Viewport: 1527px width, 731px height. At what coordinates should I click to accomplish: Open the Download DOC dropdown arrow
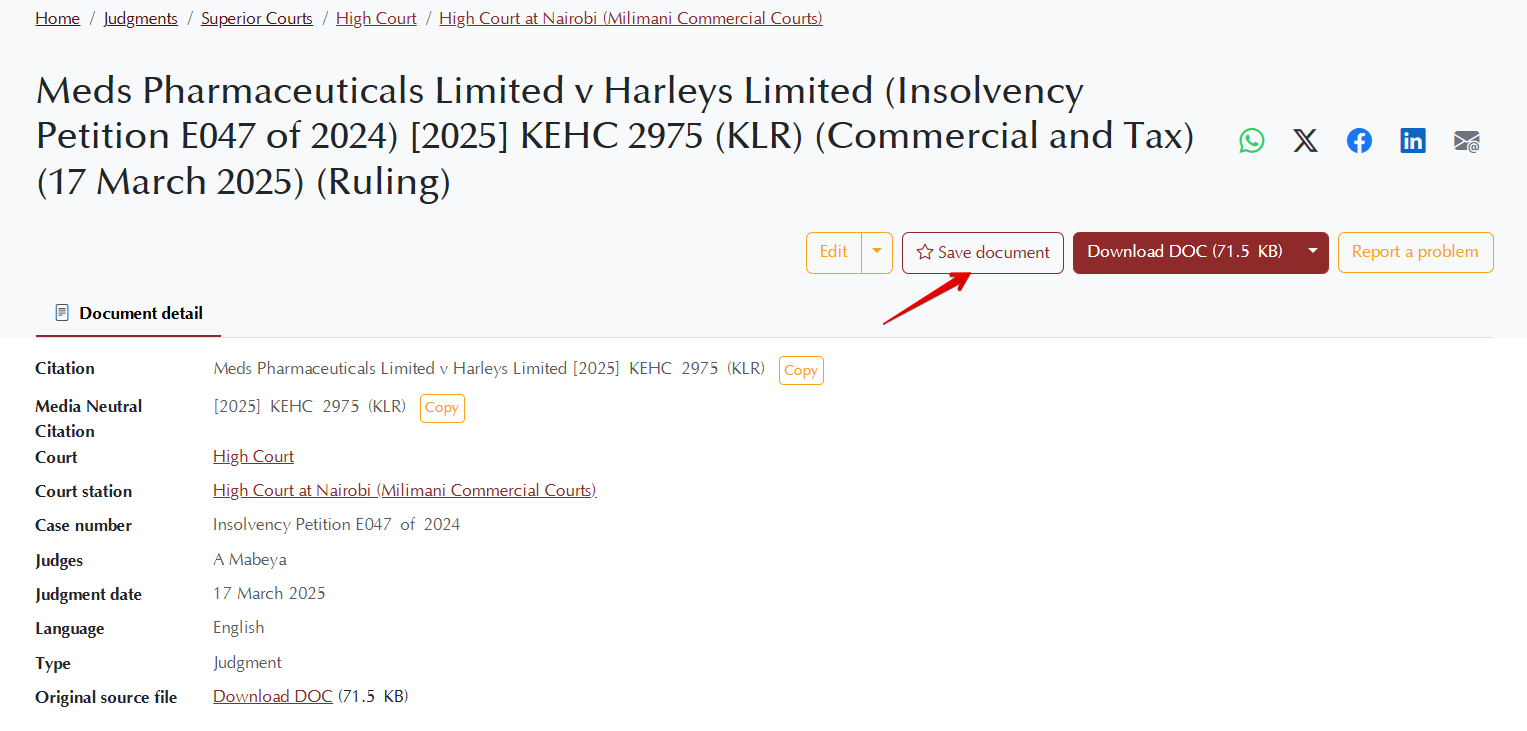pyautogui.click(x=1313, y=252)
